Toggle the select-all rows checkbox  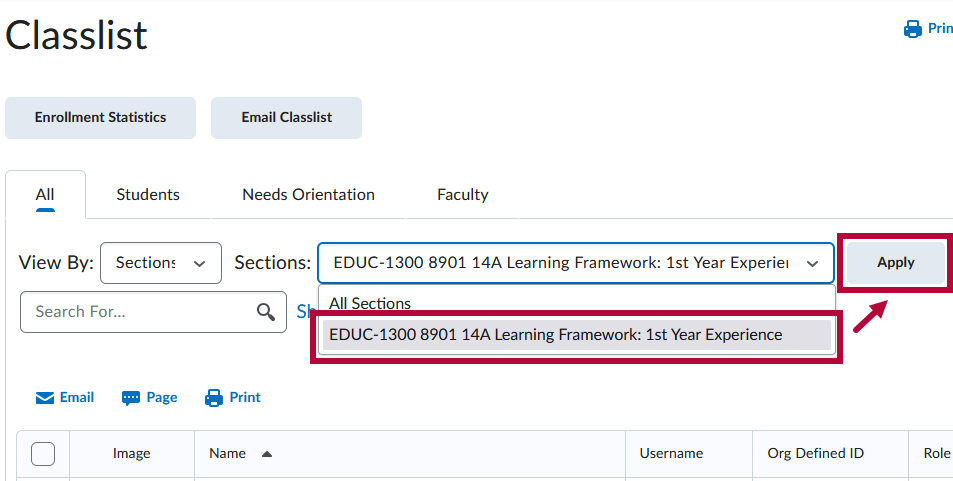43,454
